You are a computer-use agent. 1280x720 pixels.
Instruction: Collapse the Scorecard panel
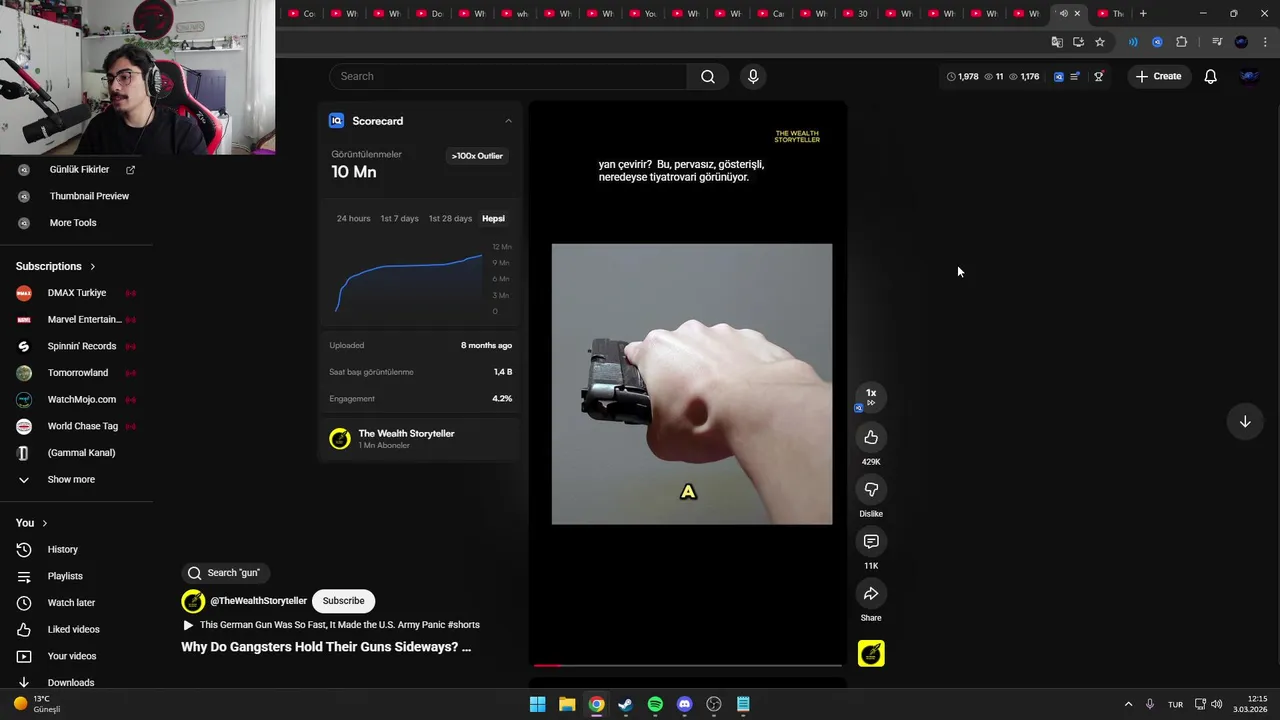coord(508,121)
